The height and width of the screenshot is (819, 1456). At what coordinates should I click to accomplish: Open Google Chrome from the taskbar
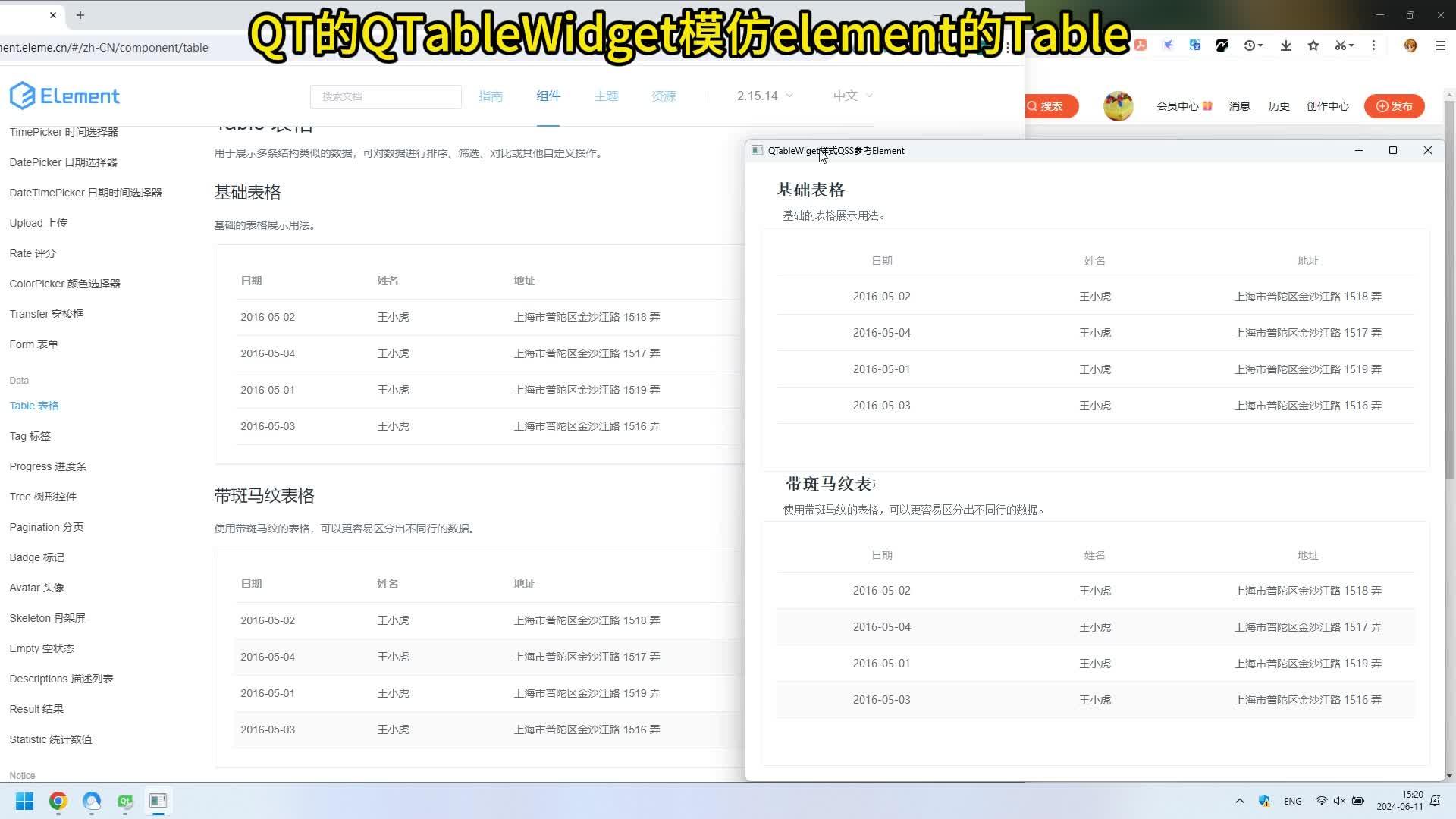point(58,802)
